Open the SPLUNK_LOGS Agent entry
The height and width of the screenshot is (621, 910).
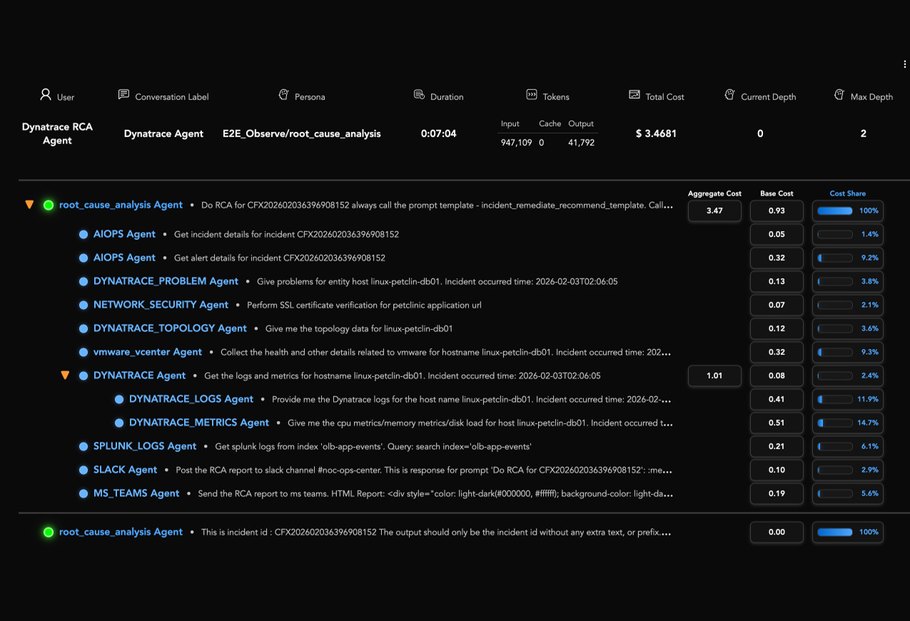145,446
